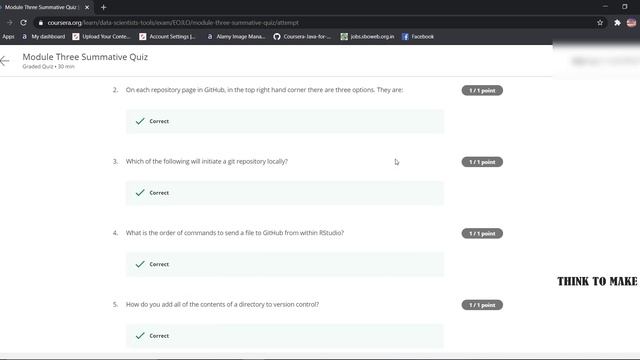Open the Account Settings bookmark
The image size is (640, 360).
coord(167,37)
